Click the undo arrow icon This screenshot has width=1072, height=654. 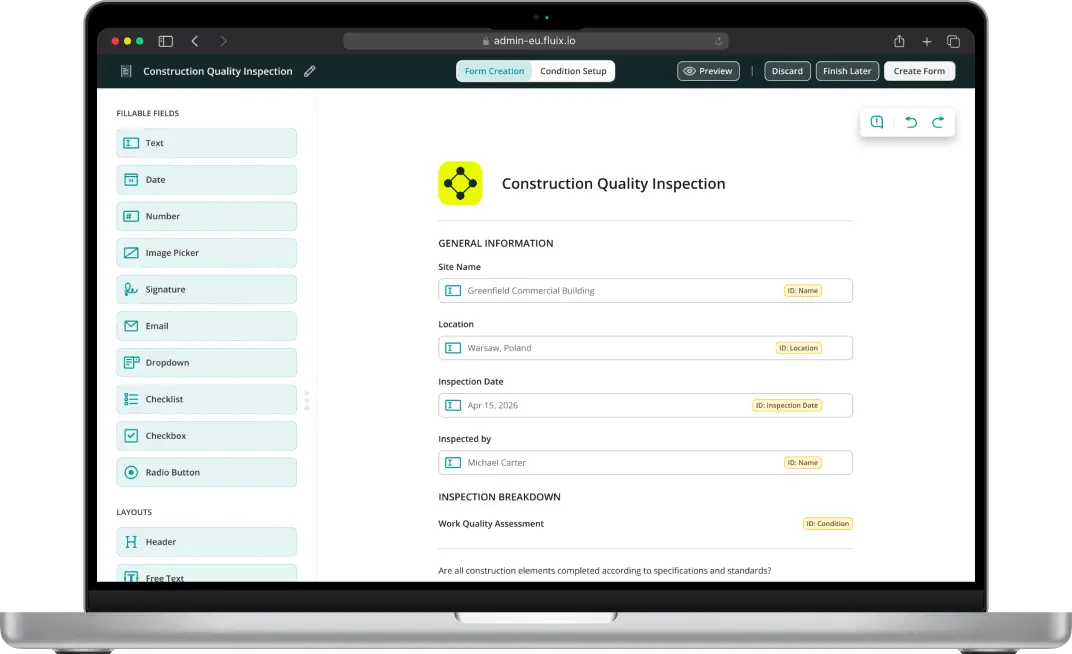910,122
